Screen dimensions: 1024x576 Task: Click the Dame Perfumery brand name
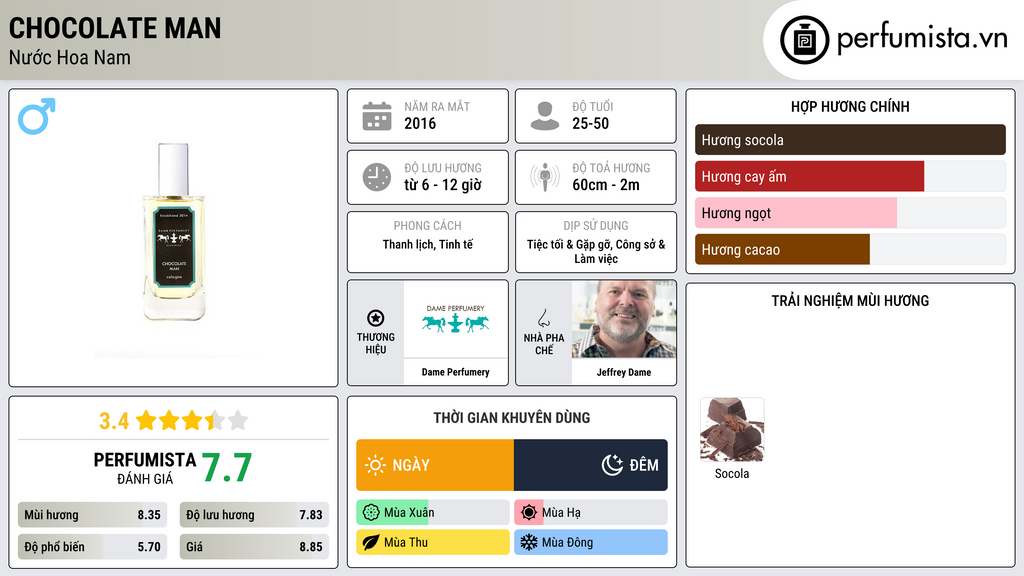[x=455, y=372]
